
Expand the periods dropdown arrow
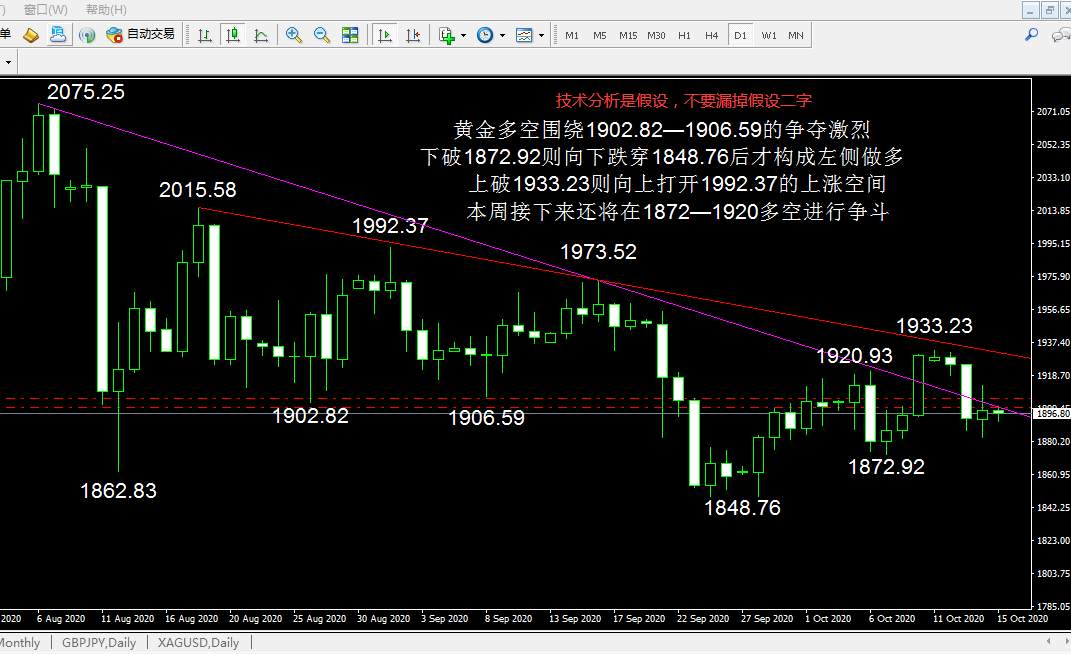(502, 35)
